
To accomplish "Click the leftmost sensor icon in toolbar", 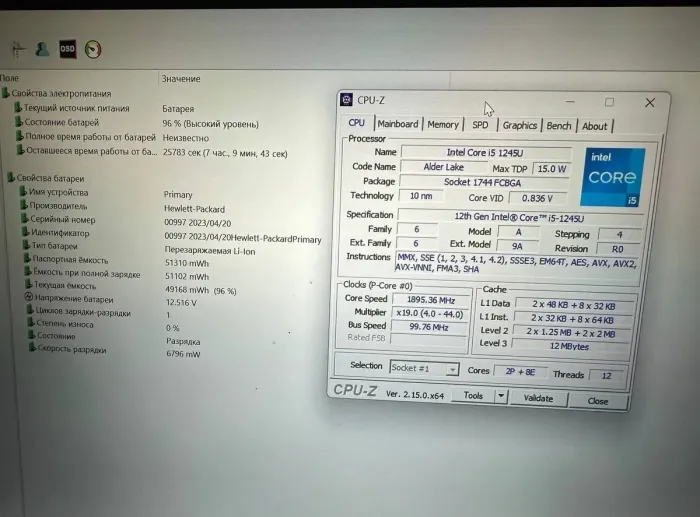I will point(17,48).
